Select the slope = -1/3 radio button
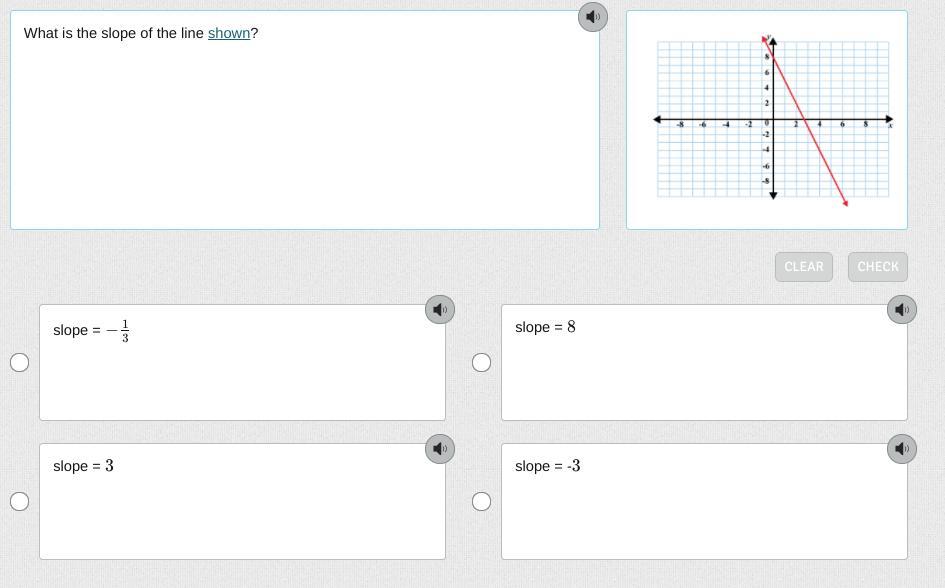The width and height of the screenshot is (945, 588). (x=20, y=362)
